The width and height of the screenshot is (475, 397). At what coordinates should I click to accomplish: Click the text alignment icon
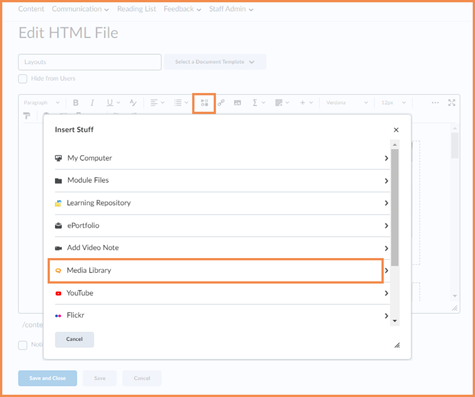coord(154,103)
